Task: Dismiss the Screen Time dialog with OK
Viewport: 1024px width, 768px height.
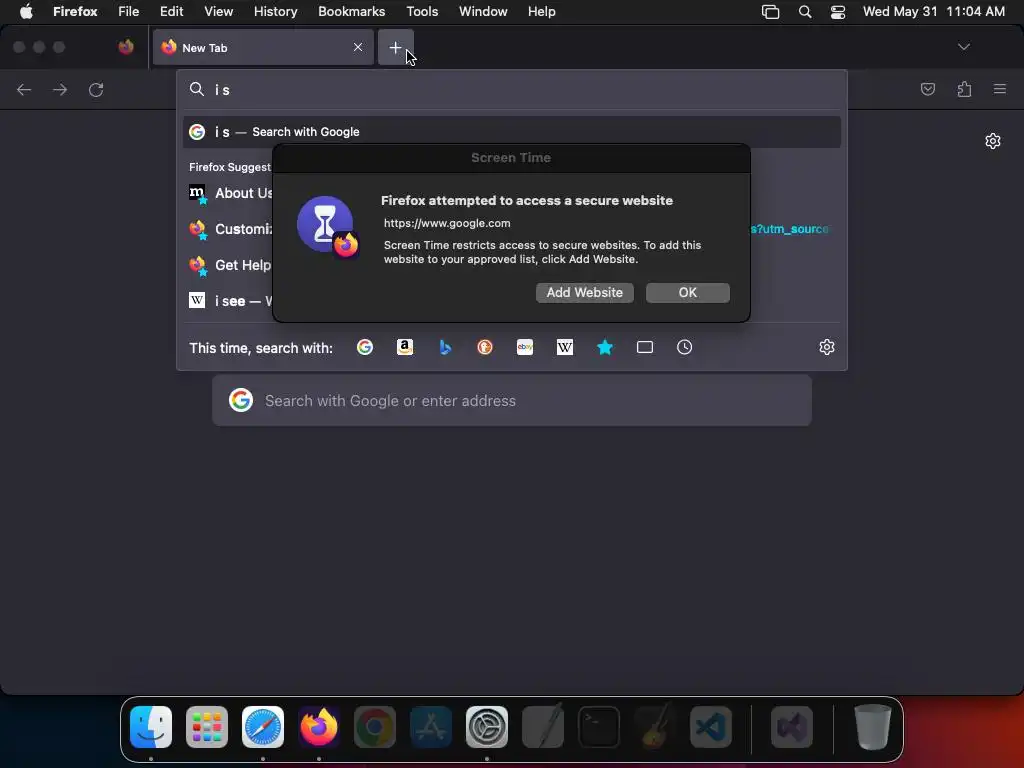Action: [x=688, y=293]
